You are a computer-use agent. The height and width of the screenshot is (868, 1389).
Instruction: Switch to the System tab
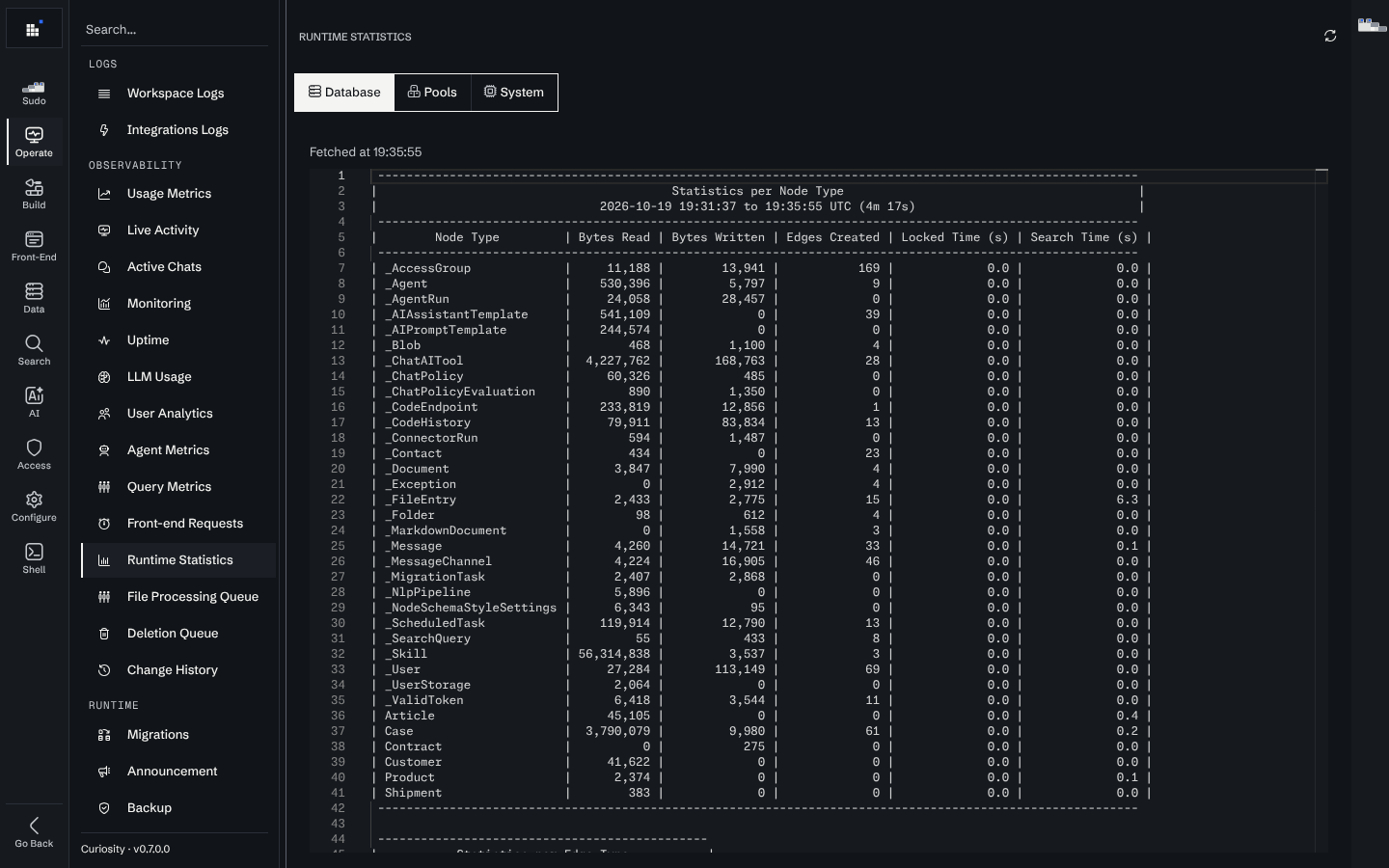point(514,93)
